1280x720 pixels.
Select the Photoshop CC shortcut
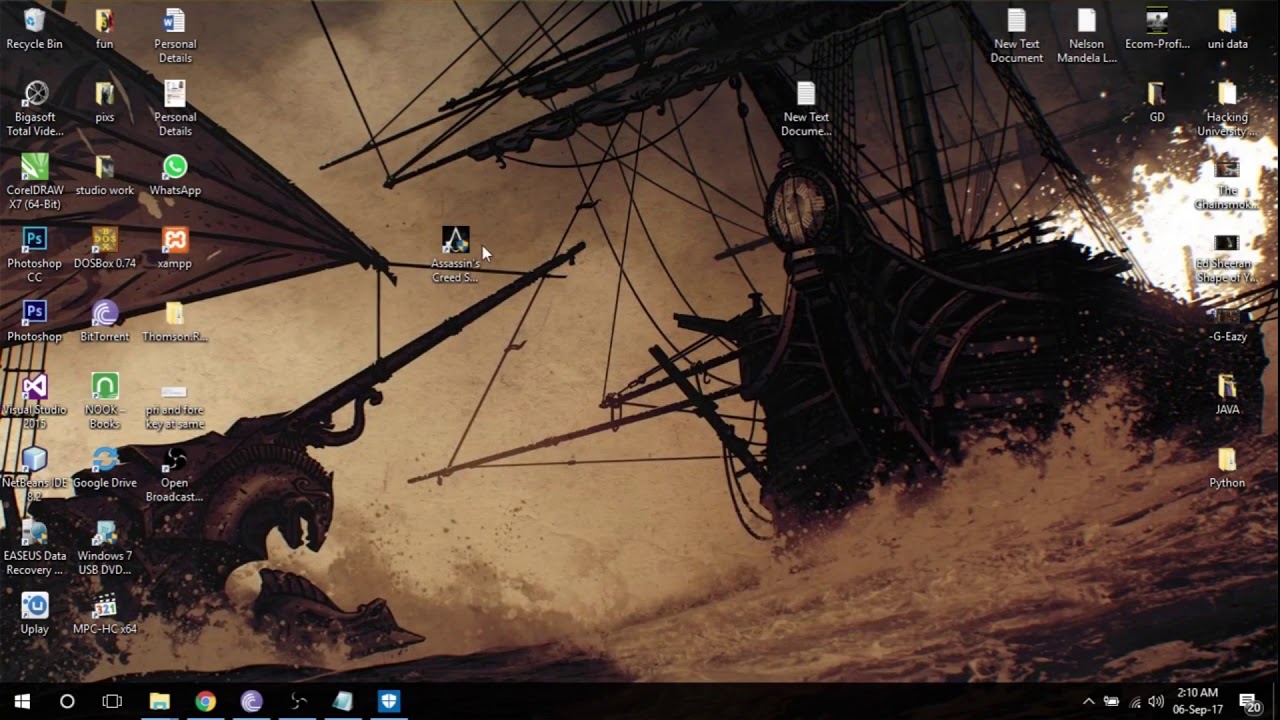[x=35, y=255]
